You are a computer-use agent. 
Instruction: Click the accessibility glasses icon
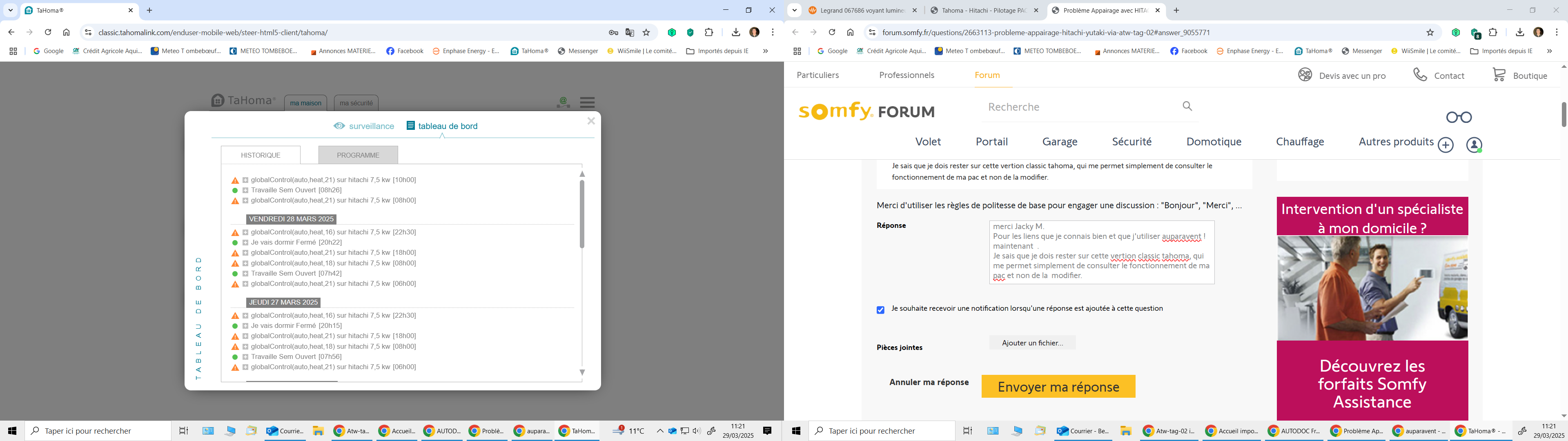point(1459,117)
